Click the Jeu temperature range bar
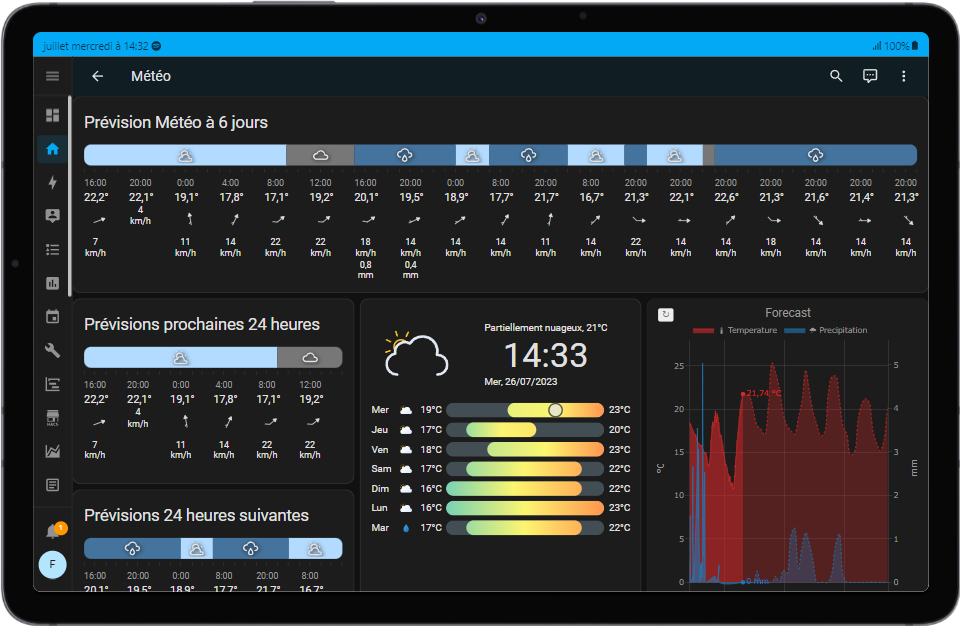Image resolution: width=960 pixels, height=626 pixels. [x=525, y=429]
